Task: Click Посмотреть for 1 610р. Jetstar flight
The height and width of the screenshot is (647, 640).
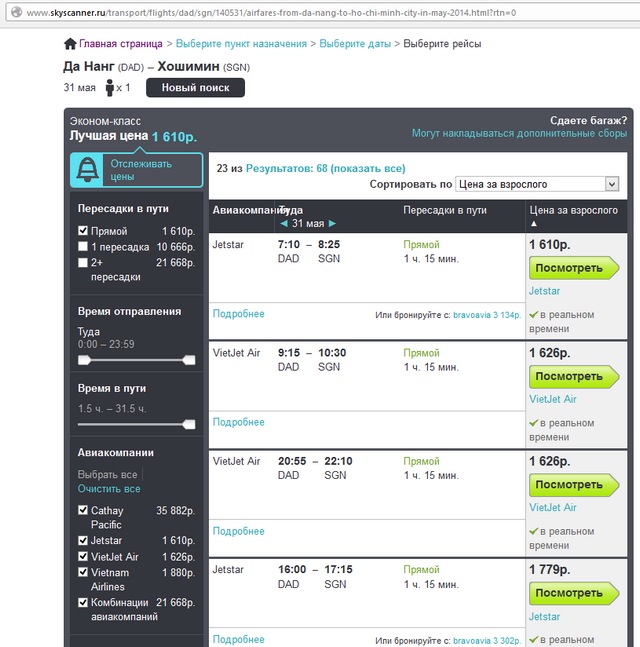Action: point(574,268)
